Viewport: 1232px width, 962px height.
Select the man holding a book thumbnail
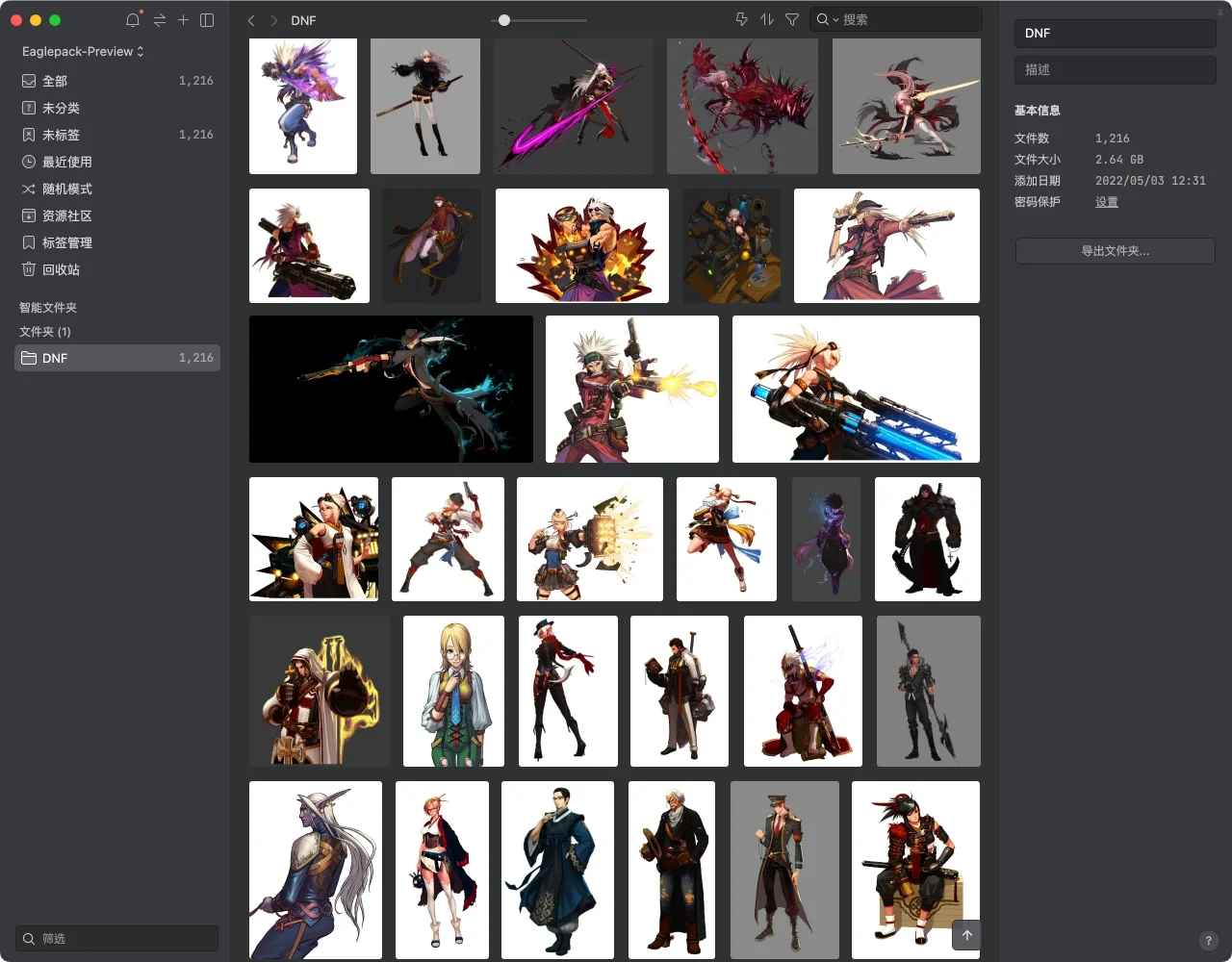pos(680,691)
